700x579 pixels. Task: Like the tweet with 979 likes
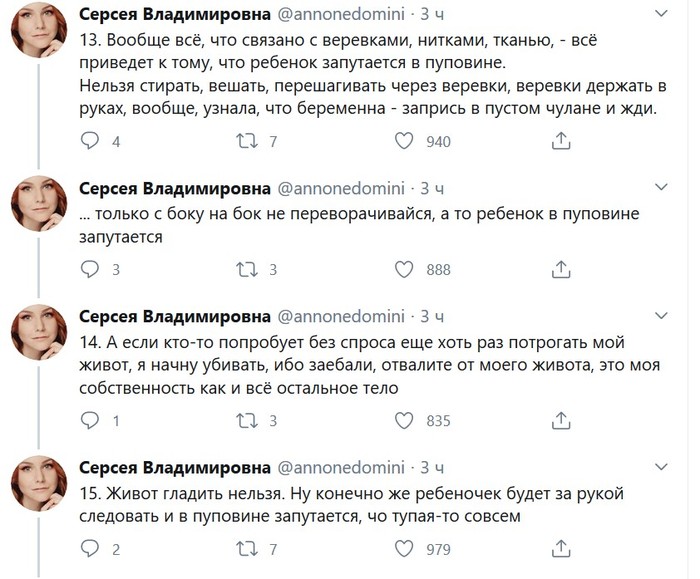click(404, 548)
